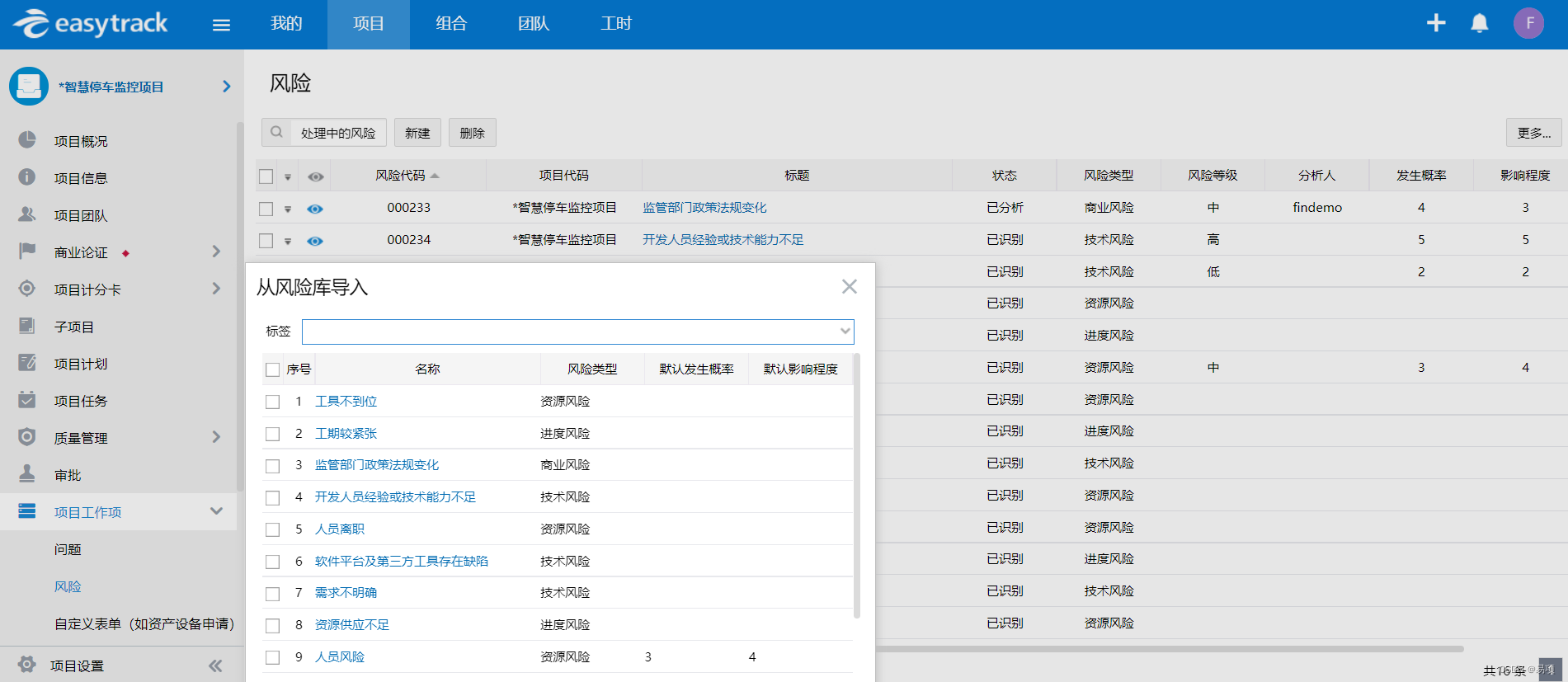
Task: Collapse sidebar with double chevron icon
Action: pyautogui.click(x=215, y=666)
